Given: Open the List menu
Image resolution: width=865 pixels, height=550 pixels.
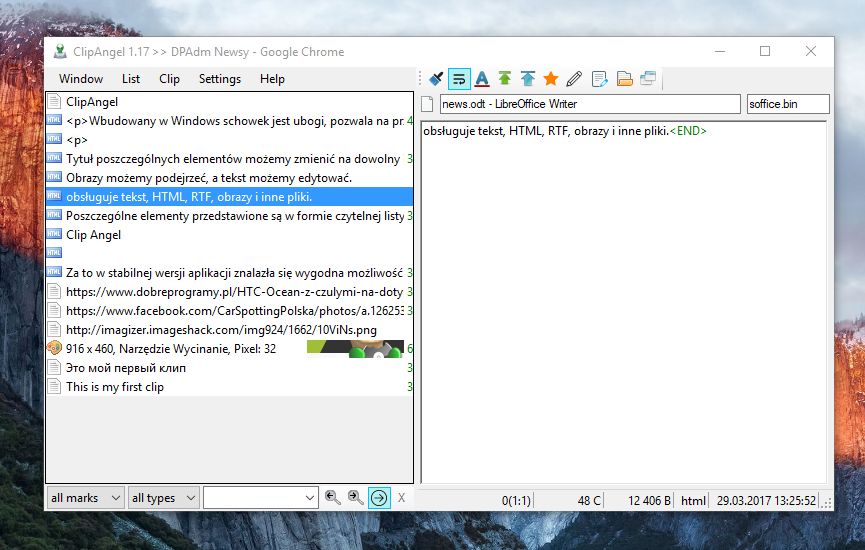Looking at the screenshot, I should 131,79.
